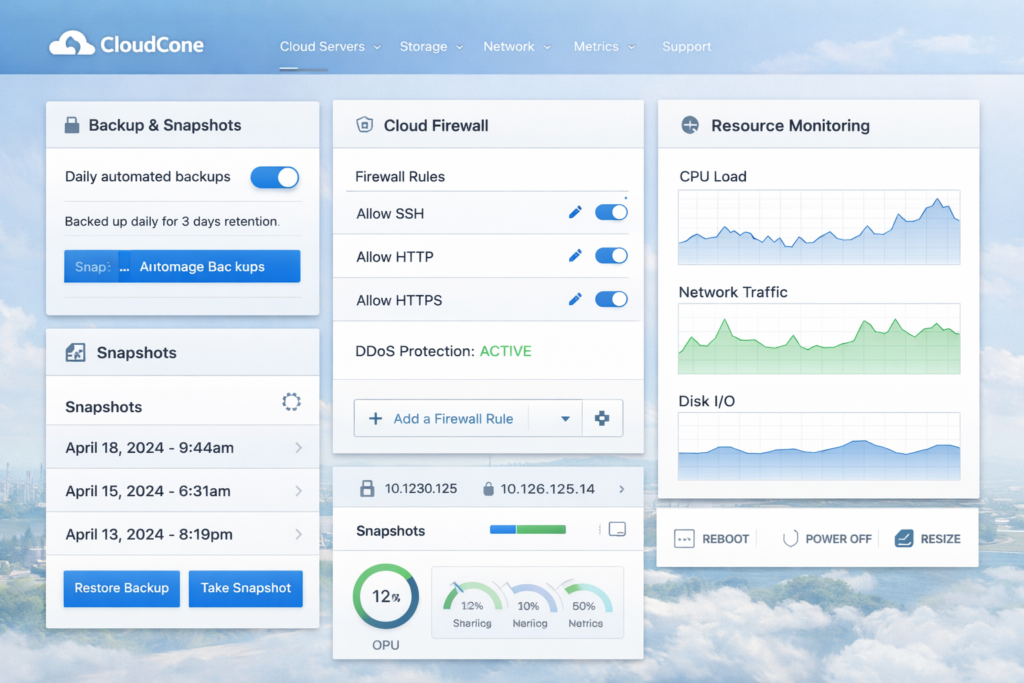Screen dimensions: 1024x683
Task: Click the pencil icon beside Allow SSH
Action: 575,212
